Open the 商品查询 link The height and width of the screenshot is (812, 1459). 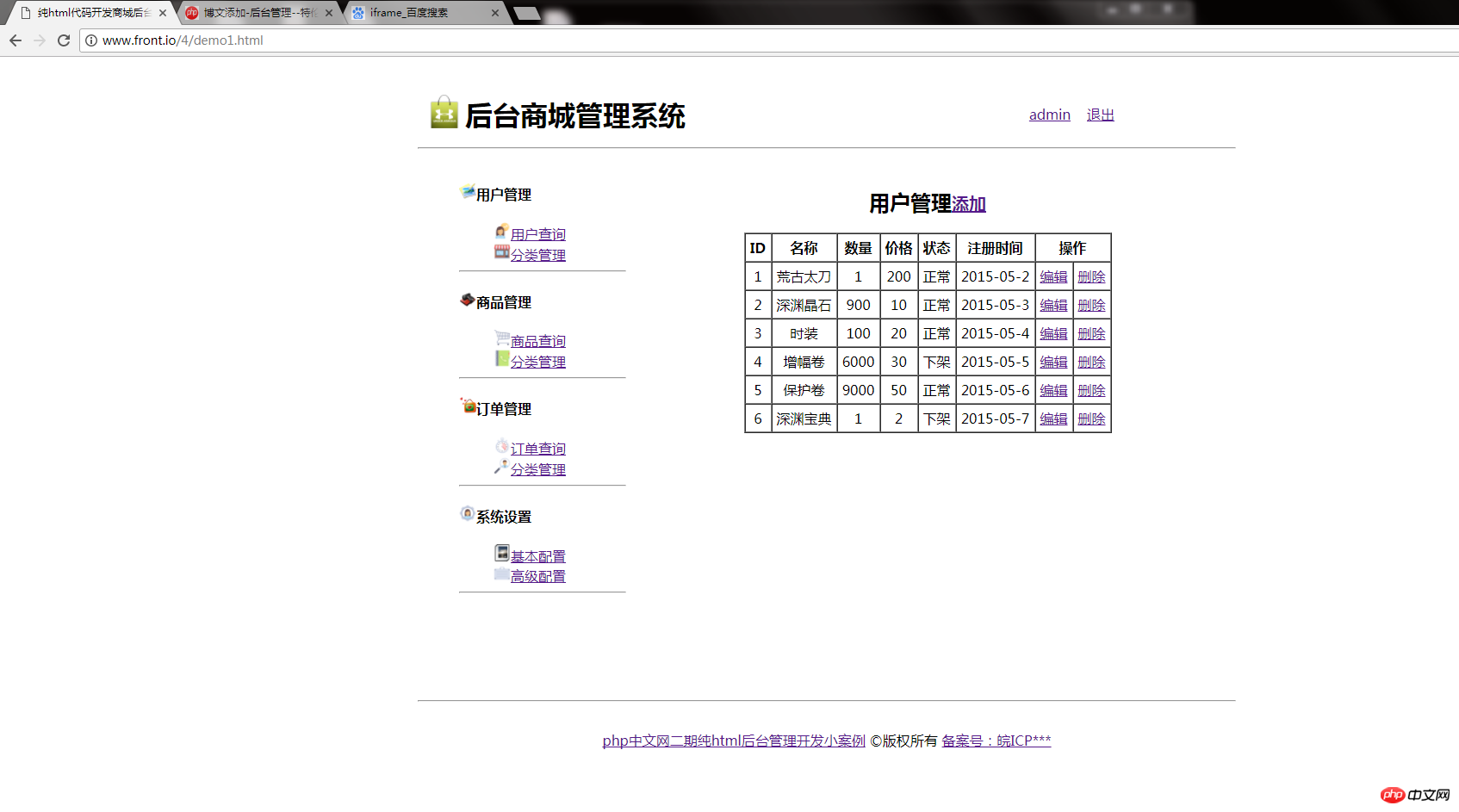tap(538, 341)
